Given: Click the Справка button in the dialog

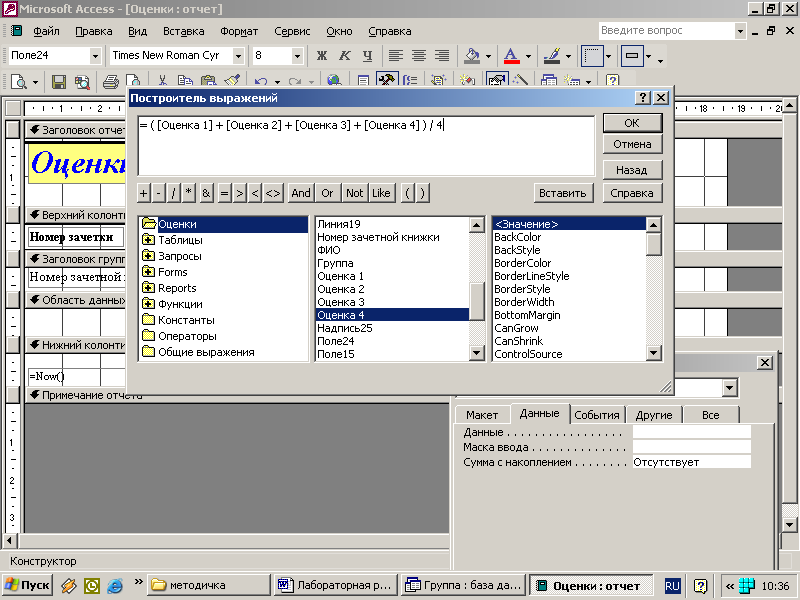Looking at the screenshot, I should click(x=632, y=193).
